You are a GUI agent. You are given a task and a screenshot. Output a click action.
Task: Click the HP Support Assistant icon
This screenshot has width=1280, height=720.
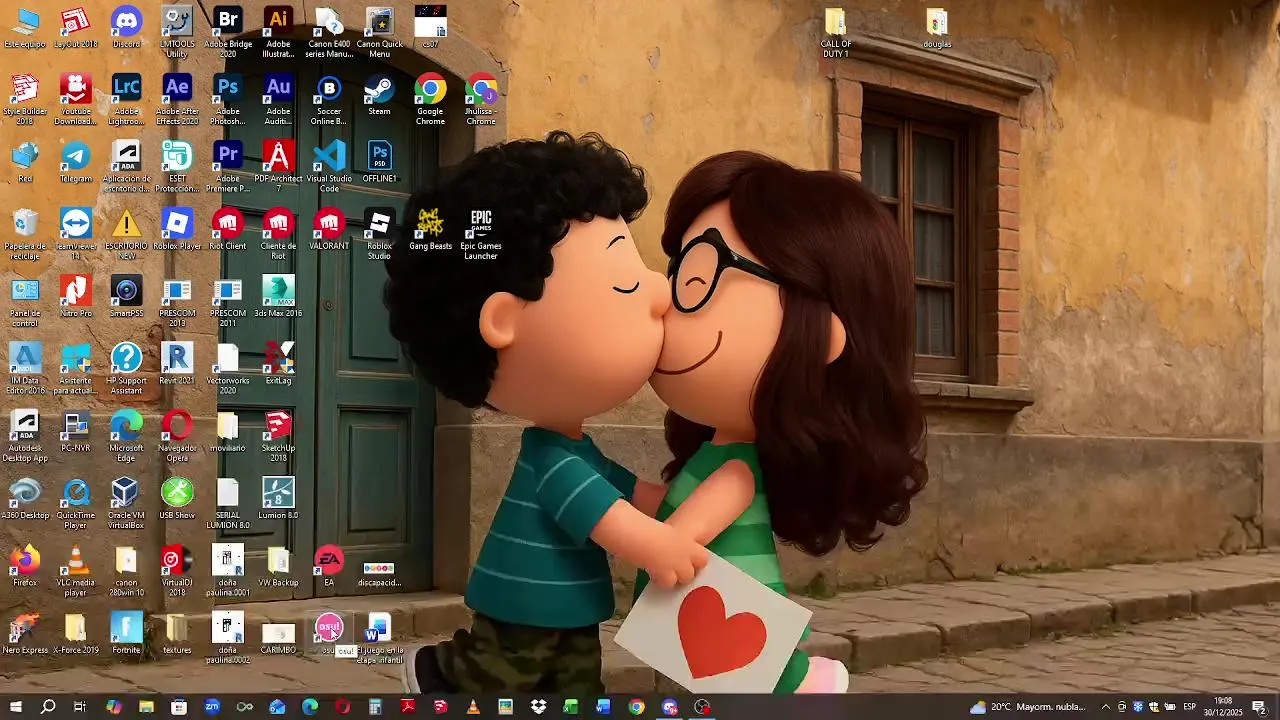126,369
